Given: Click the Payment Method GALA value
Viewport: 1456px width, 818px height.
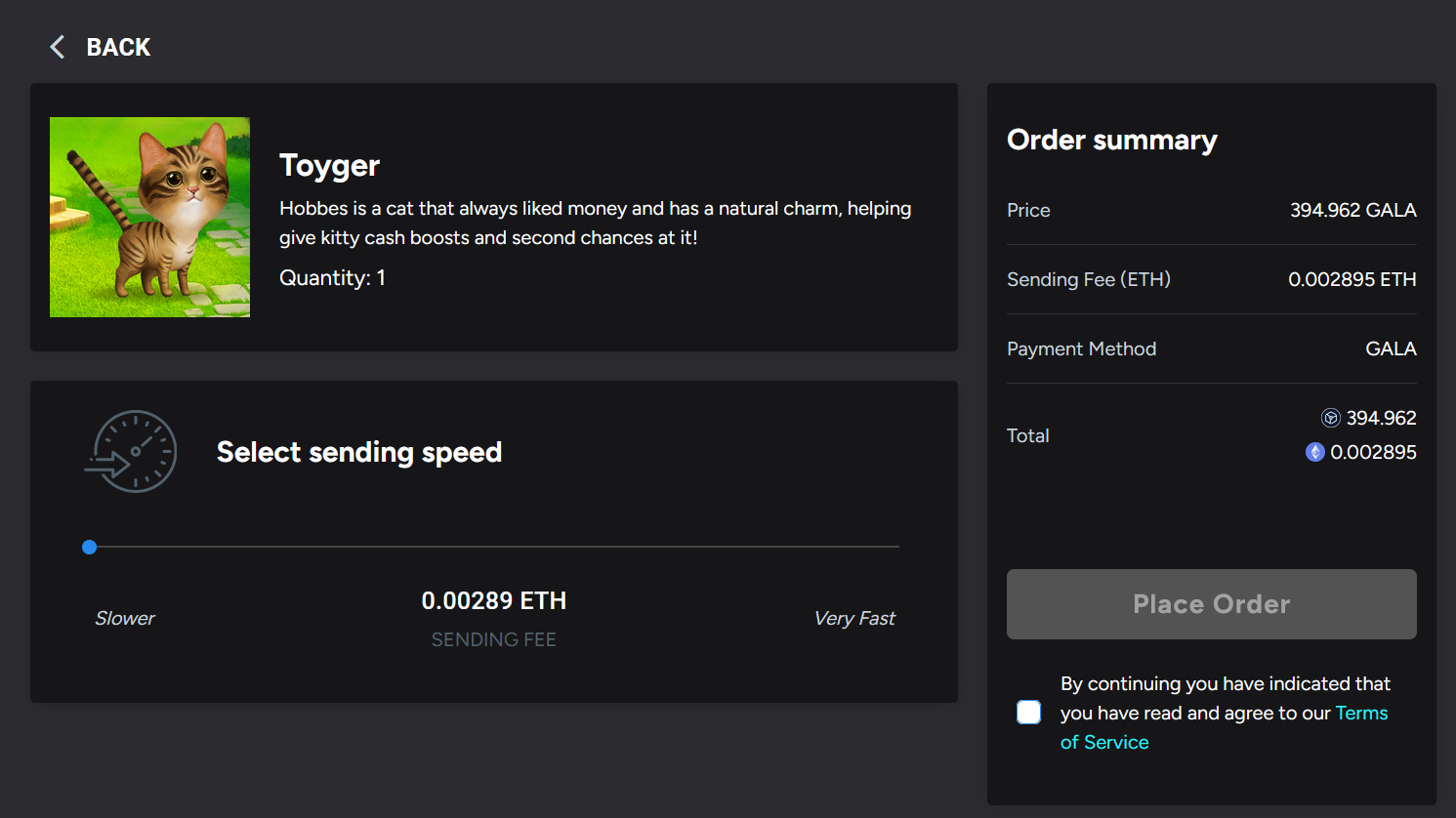Looking at the screenshot, I should [1391, 348].
